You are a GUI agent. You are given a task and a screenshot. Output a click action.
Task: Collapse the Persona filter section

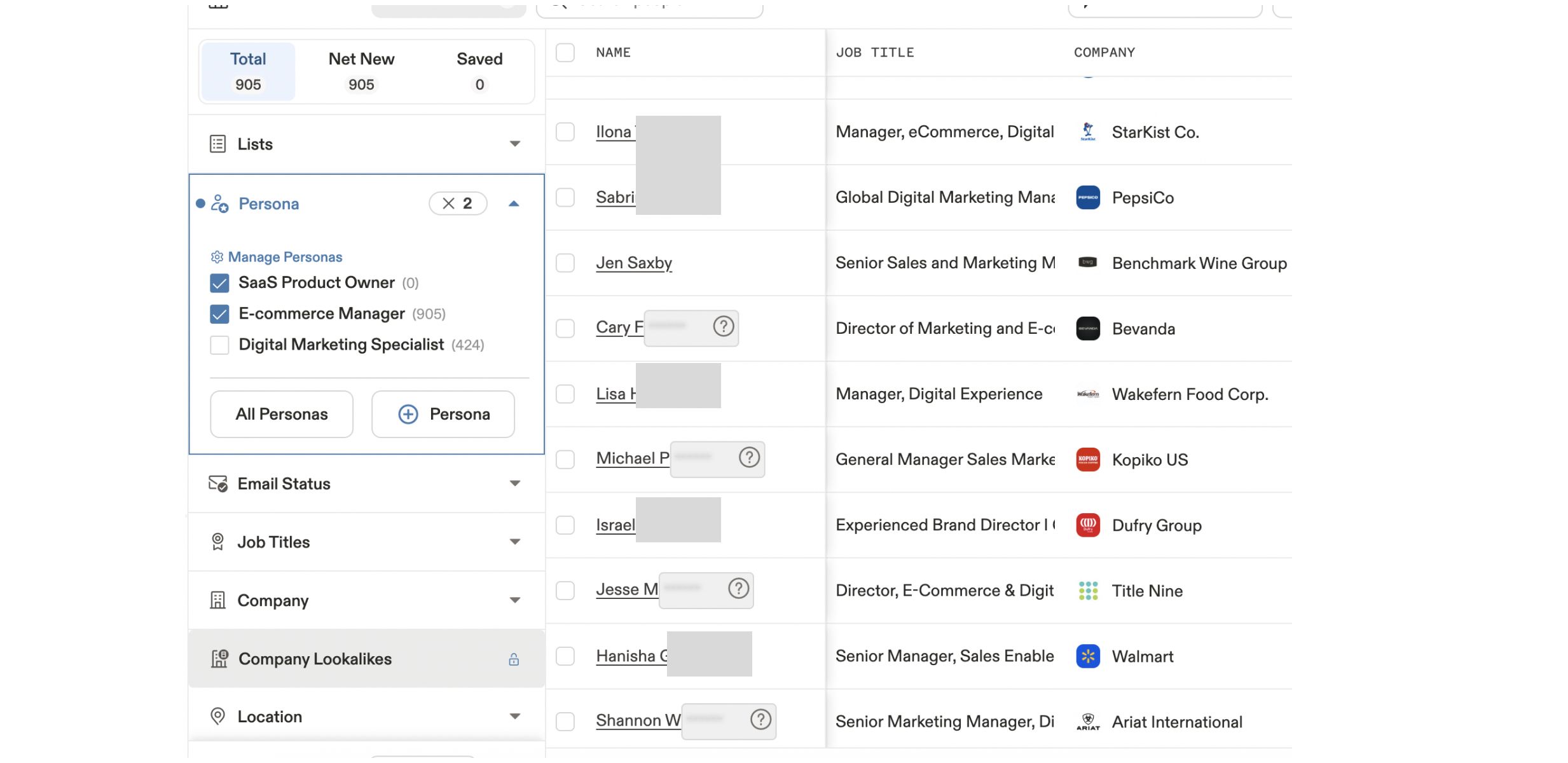coord(514,203)
